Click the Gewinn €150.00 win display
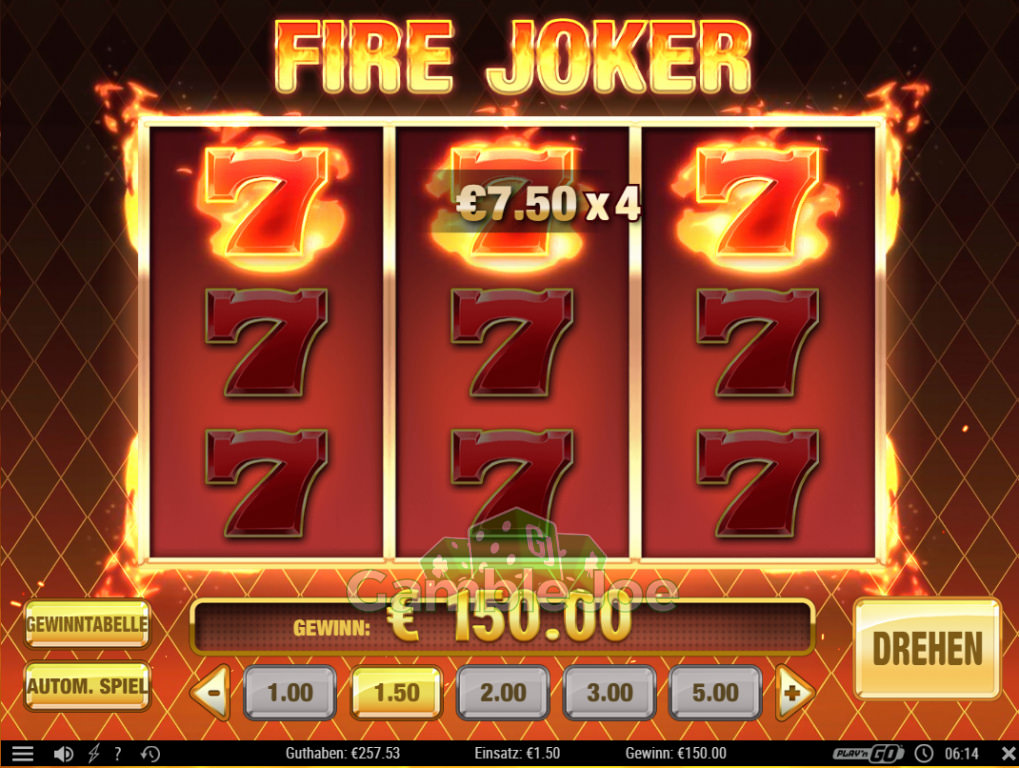This screenshot has width=1019, height=768. point(502,627)
